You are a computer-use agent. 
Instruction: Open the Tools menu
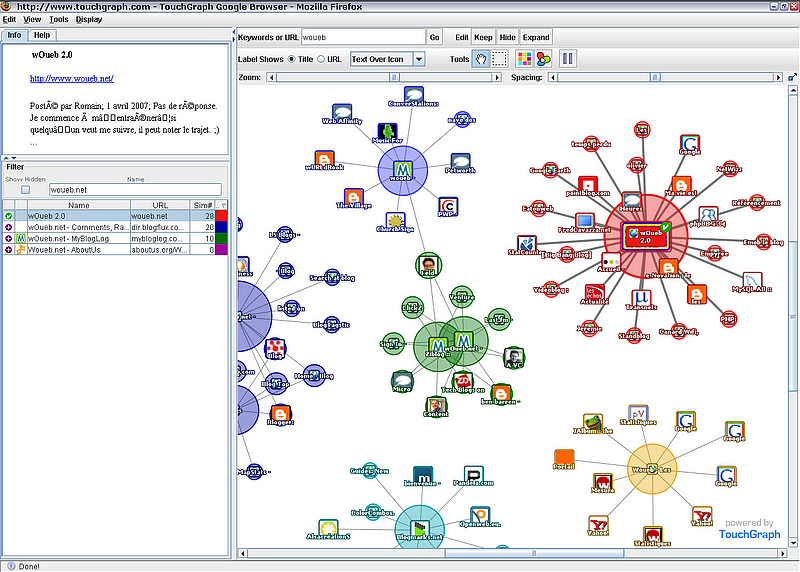pyautogui.click(x=59, y=19)
